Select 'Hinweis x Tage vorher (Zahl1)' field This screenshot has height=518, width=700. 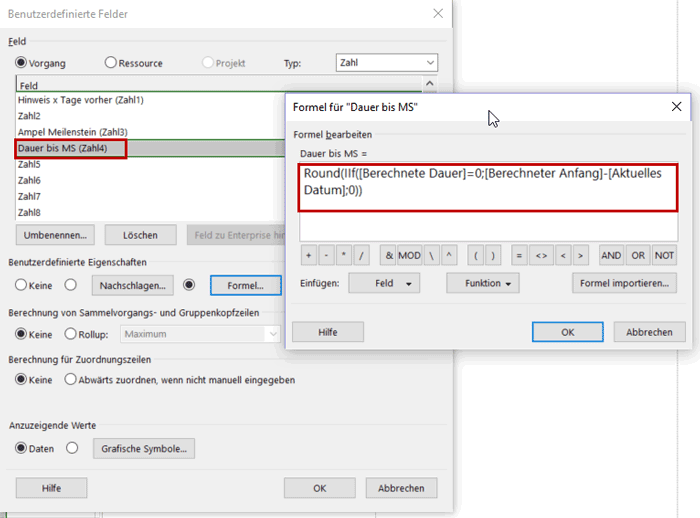pyautogui.click(x=80, y=100)
